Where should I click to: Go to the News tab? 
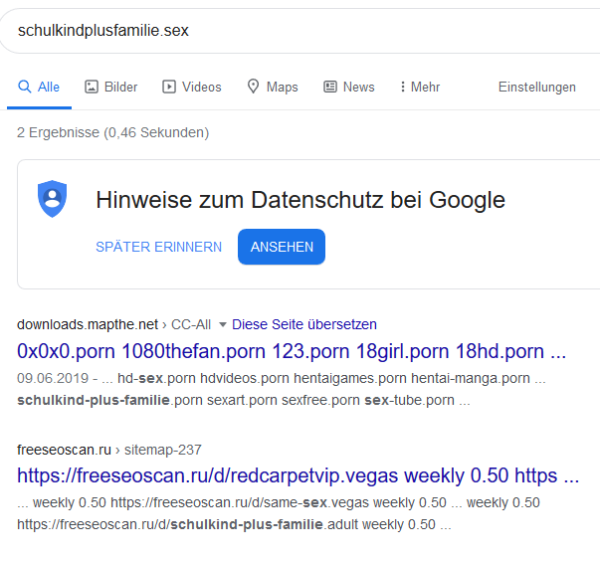[349, 87]
